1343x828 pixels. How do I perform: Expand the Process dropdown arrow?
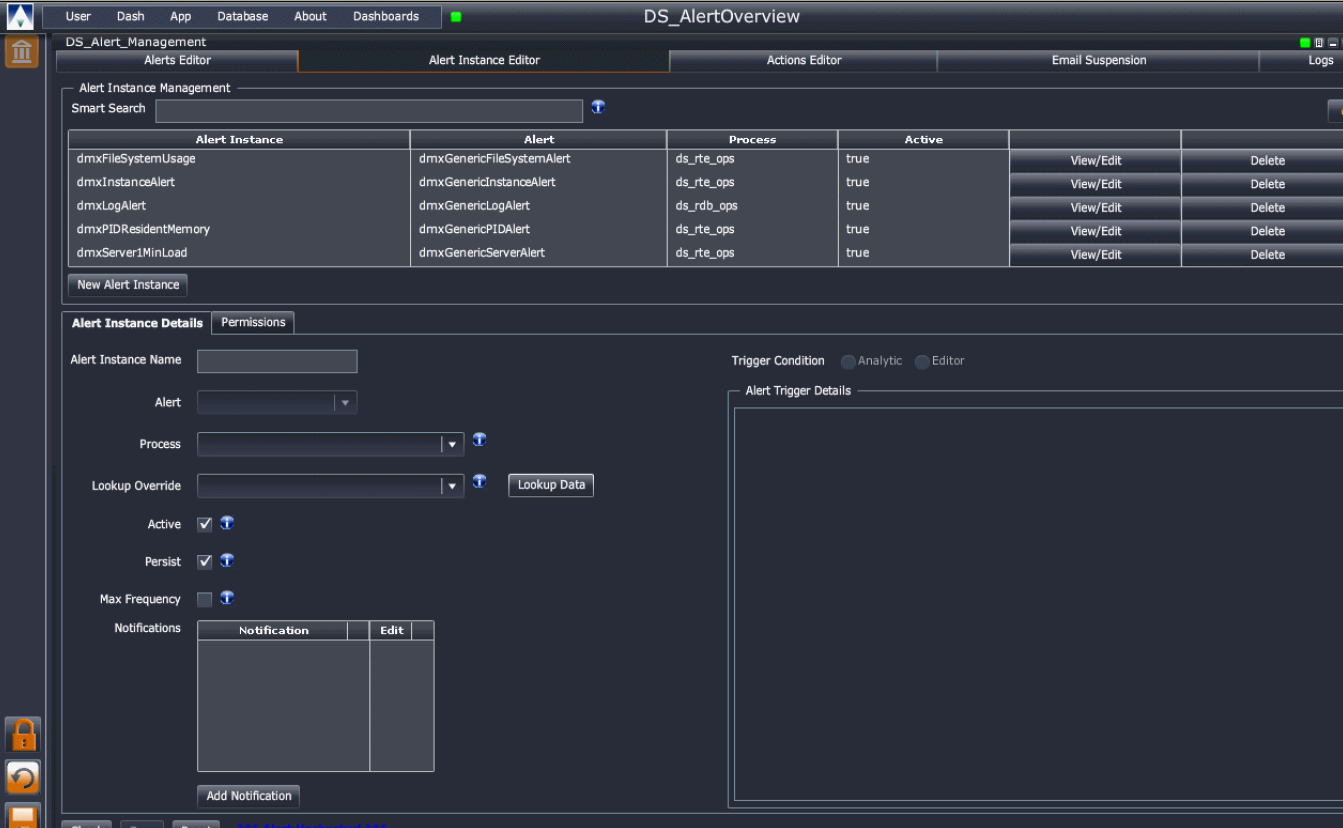[x=453, y=444]
